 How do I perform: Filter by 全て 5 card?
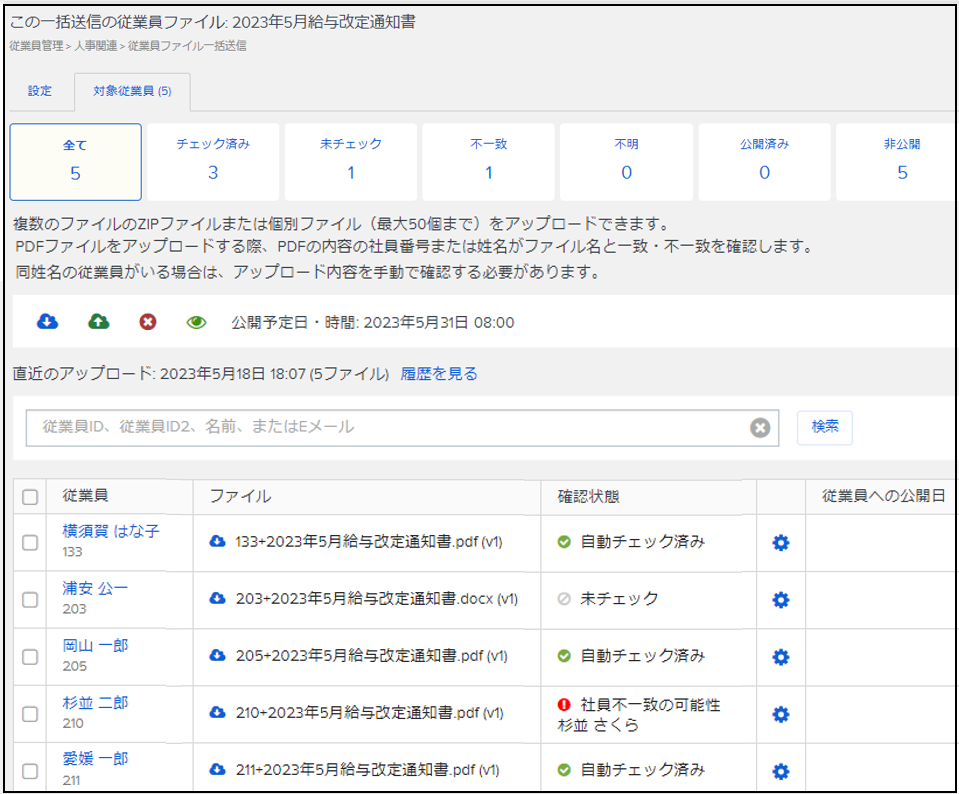(75, 162)
